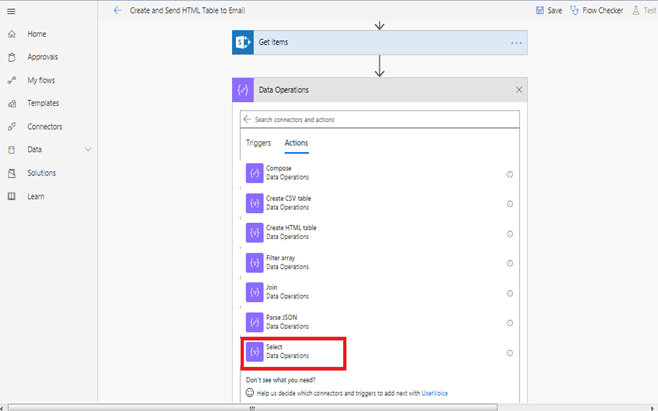Switch to the Triggers tab
This screenshot has height=411, width=658.
coord(258,143)
